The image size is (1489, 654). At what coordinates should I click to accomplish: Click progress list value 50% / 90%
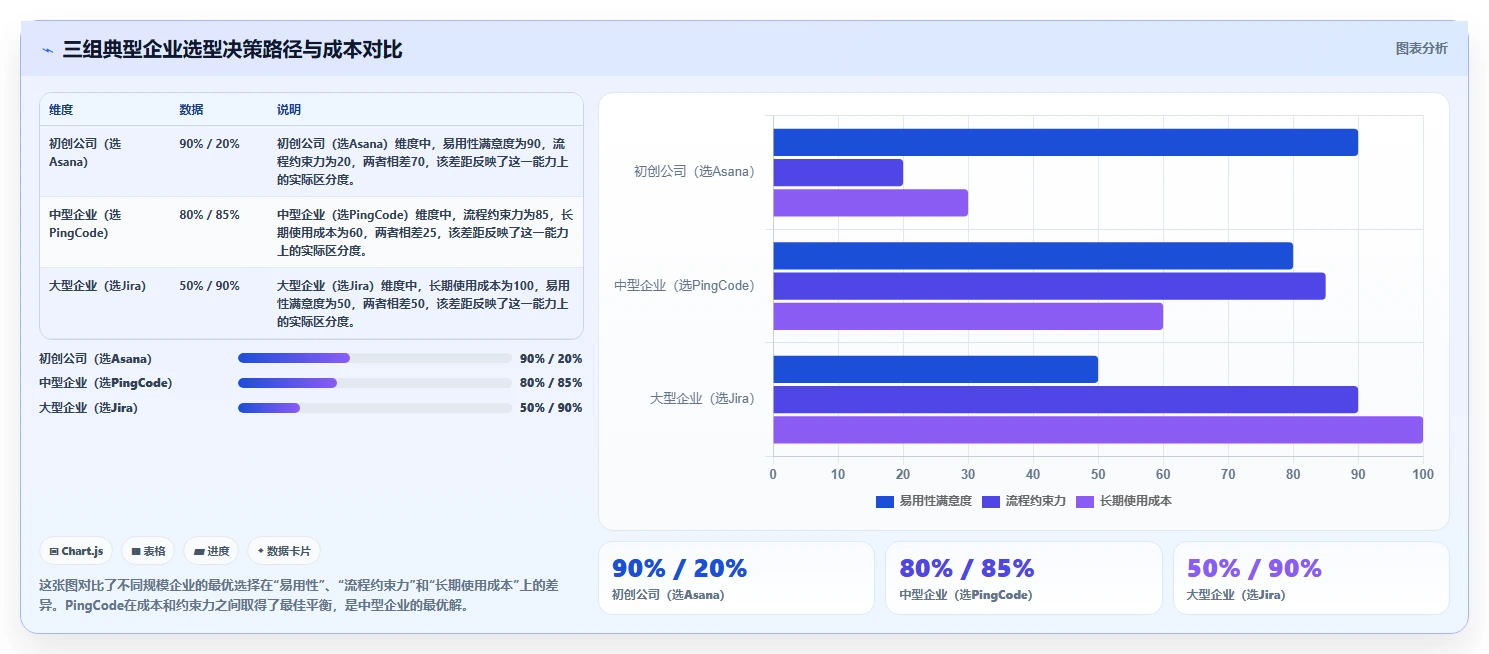click(551, 408)
